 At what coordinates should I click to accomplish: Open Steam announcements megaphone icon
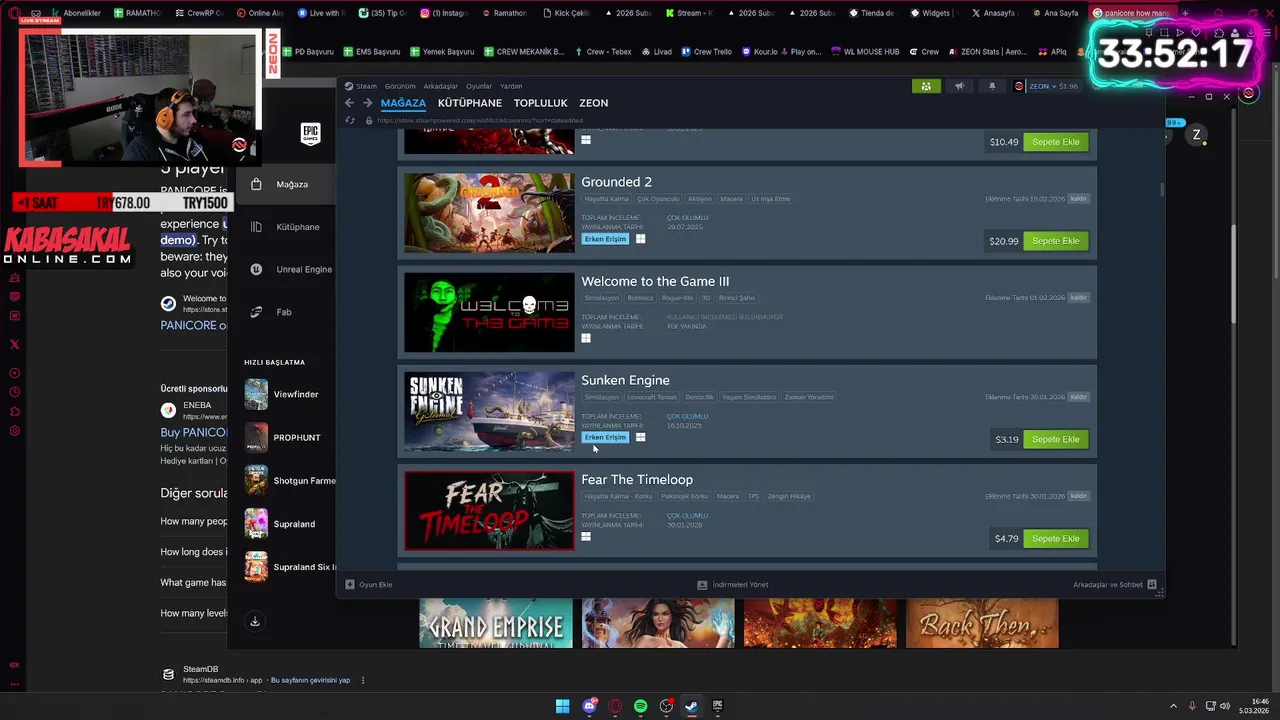tap(959, 86)
